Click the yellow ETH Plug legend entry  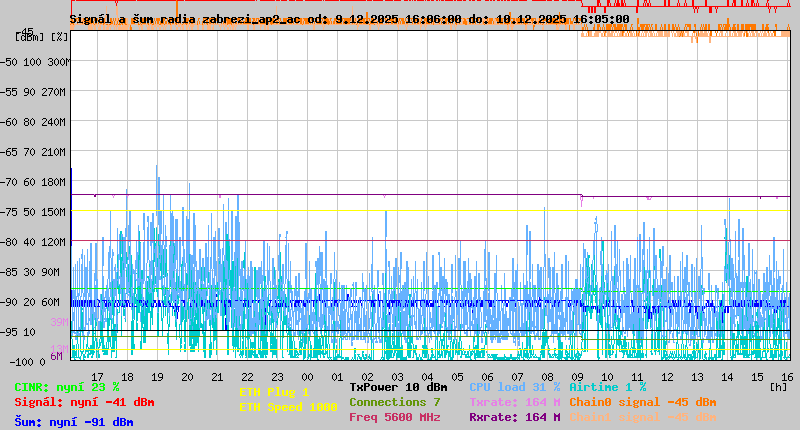click(274, 392)
